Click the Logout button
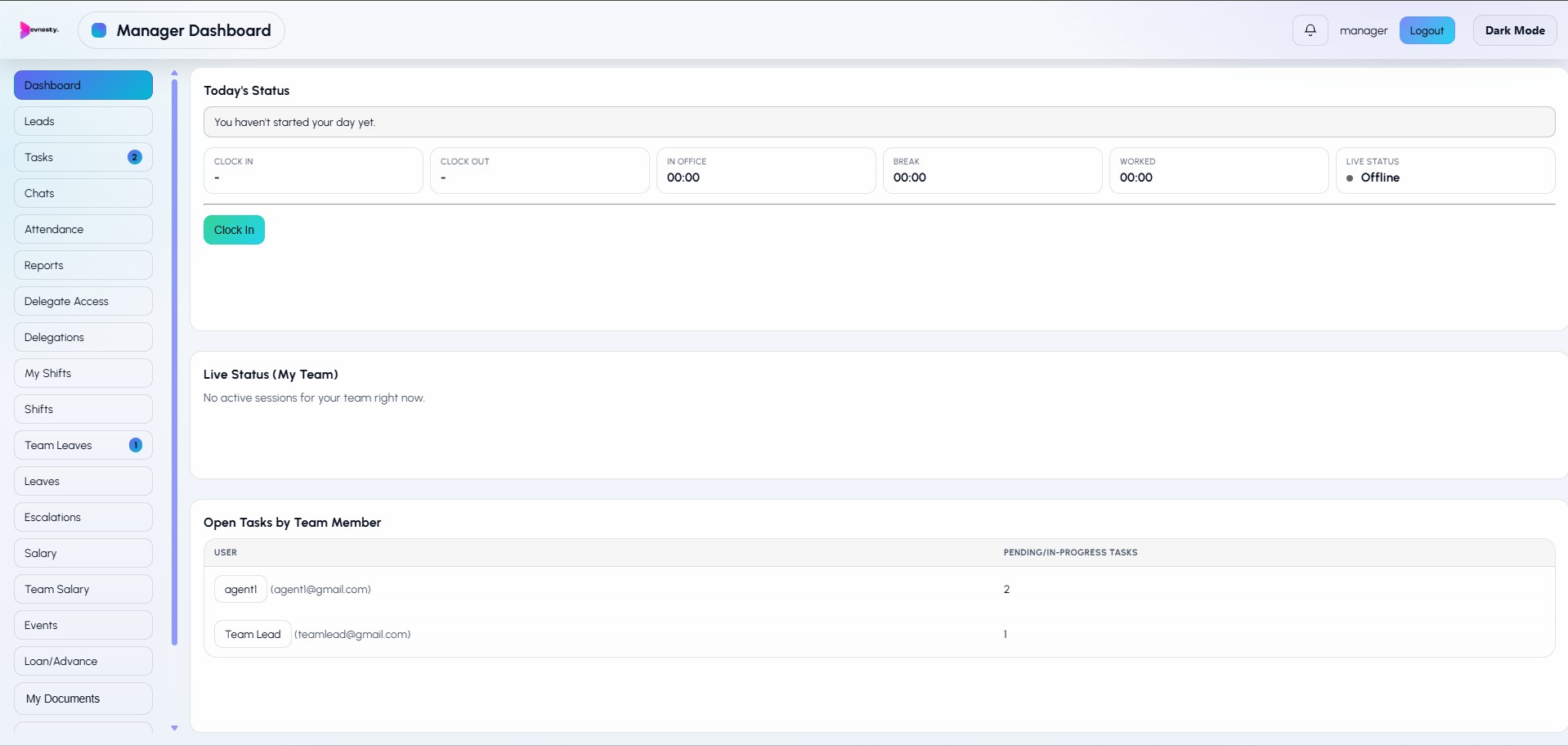Image resolution: width=1568 pixels, height=746 pixels. tap(1427, 30)
